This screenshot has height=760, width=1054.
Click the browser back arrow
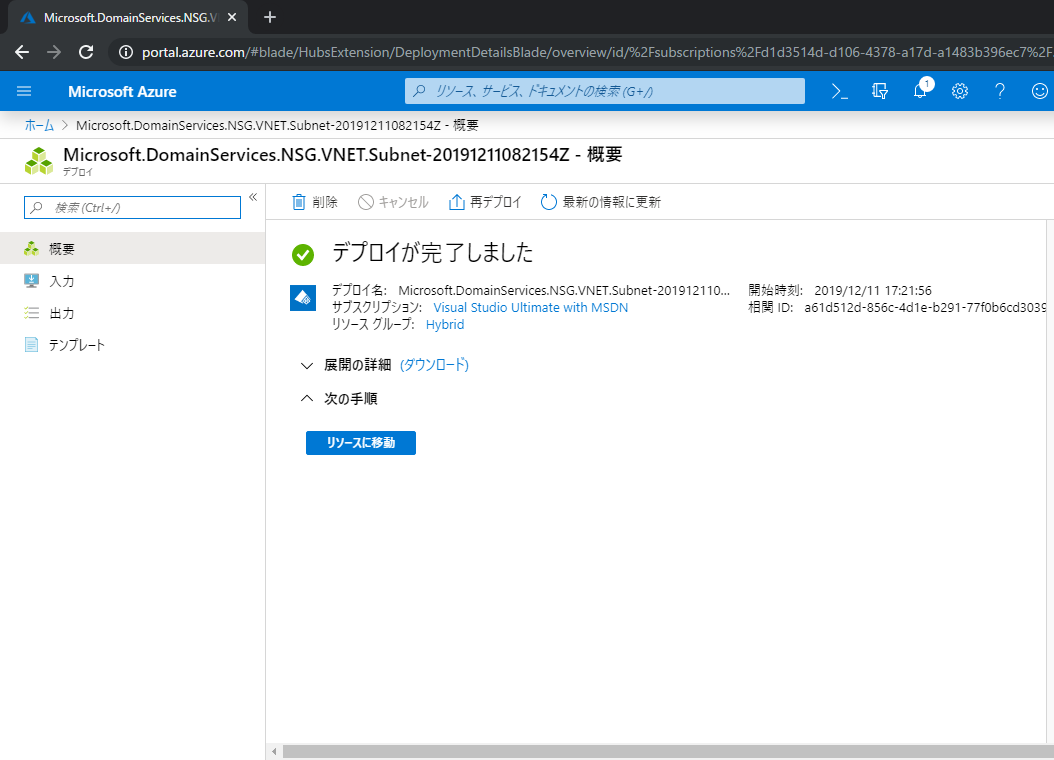(22, 52)
